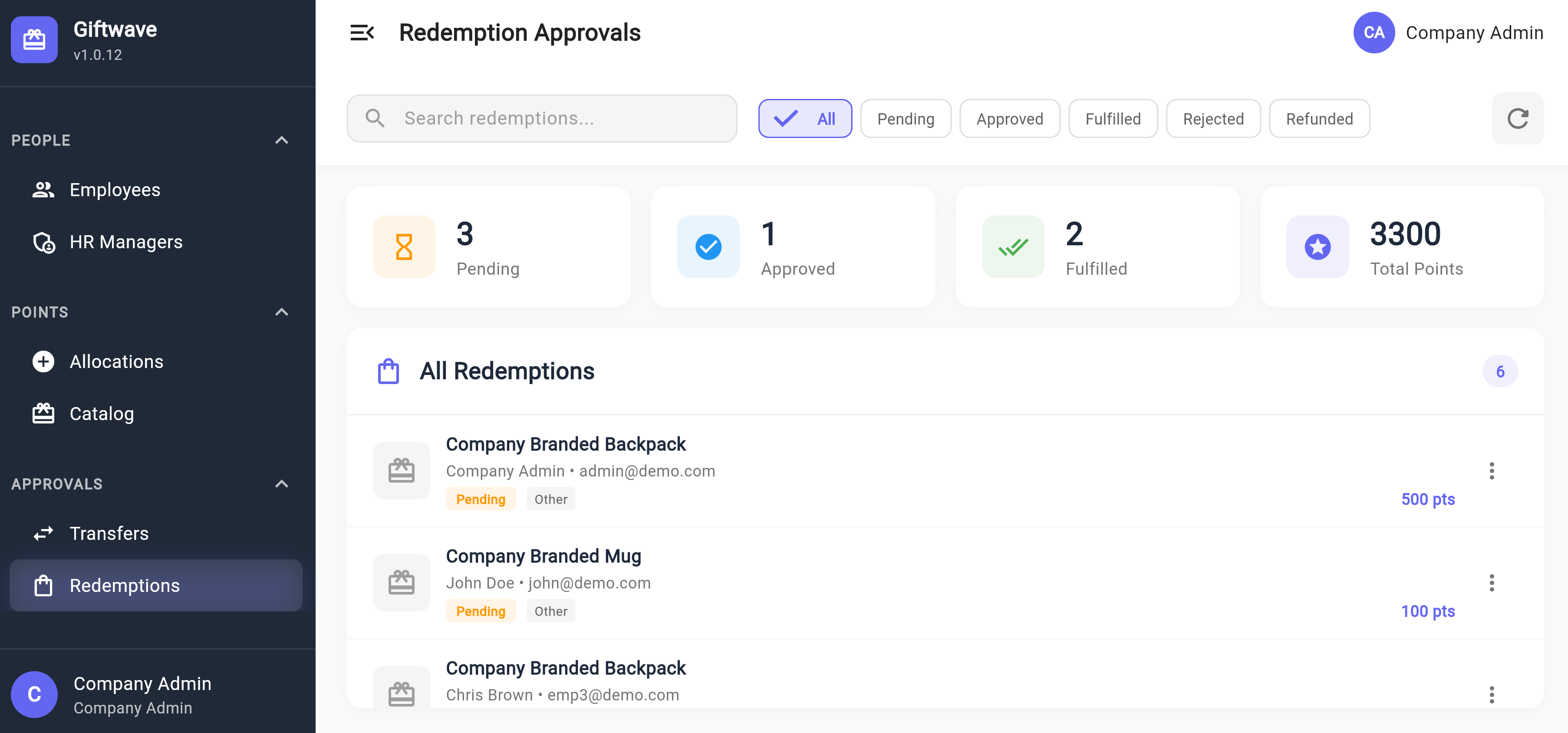Click John Doe john@demo.com text
1568x733 pixels.
548,583
